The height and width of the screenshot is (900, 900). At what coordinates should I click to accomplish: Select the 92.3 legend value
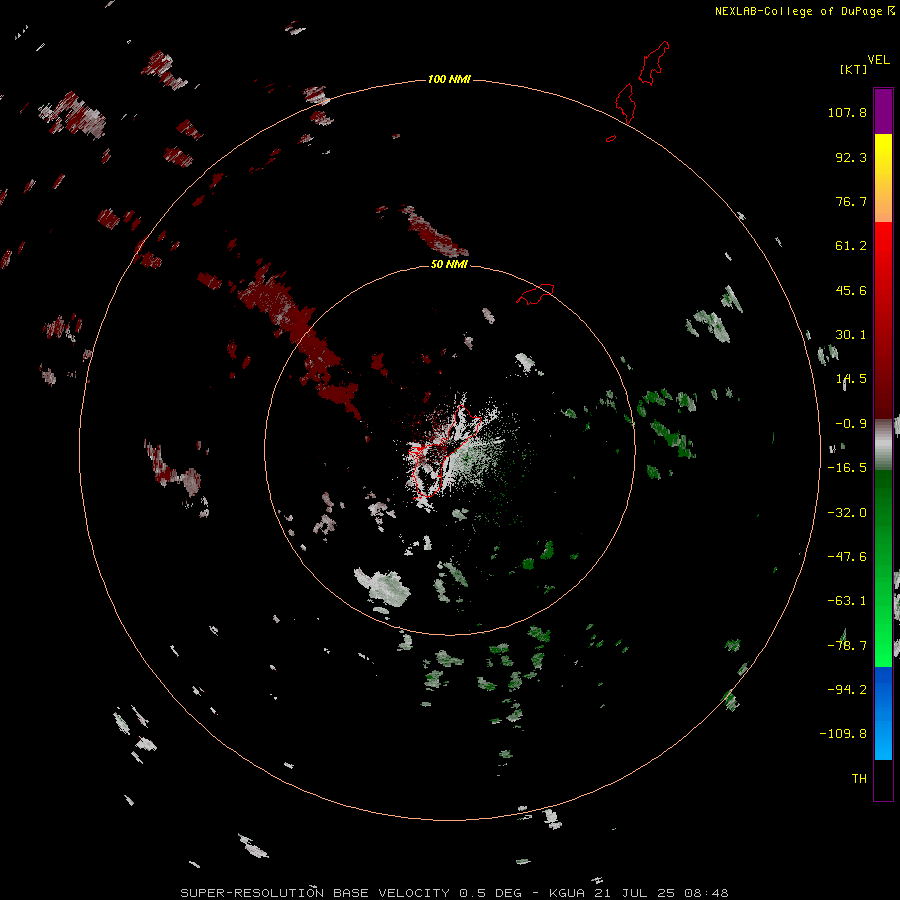(851, 157)
